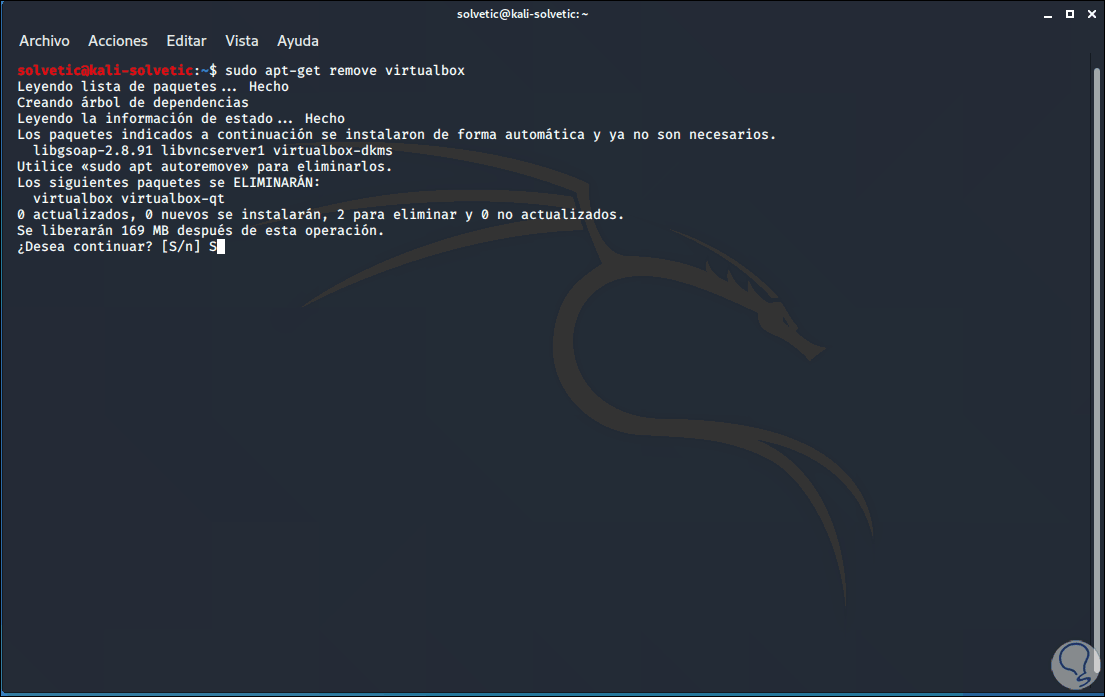Click 'Los siguientes paquetes se ELIMINARÁN:' line
1105x697 pixels.
pyautogui.click(x=168, y=183)
